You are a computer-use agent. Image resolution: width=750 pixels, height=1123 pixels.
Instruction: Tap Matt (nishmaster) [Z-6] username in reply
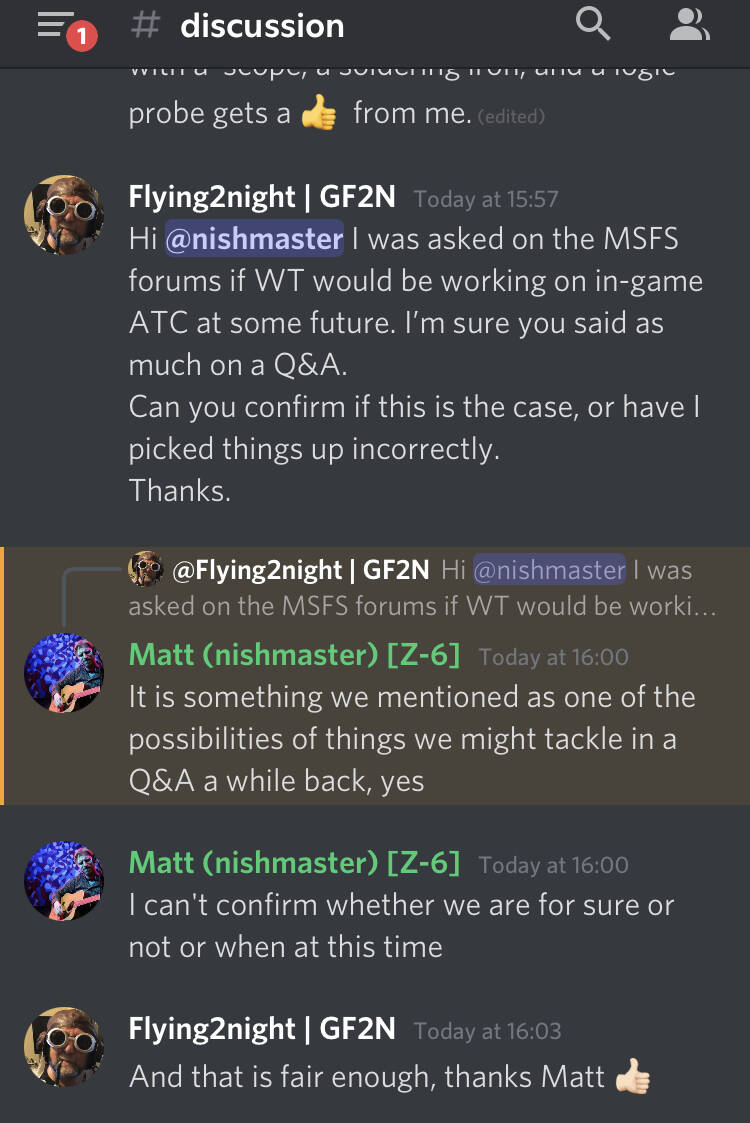click(x=295, y=655)
